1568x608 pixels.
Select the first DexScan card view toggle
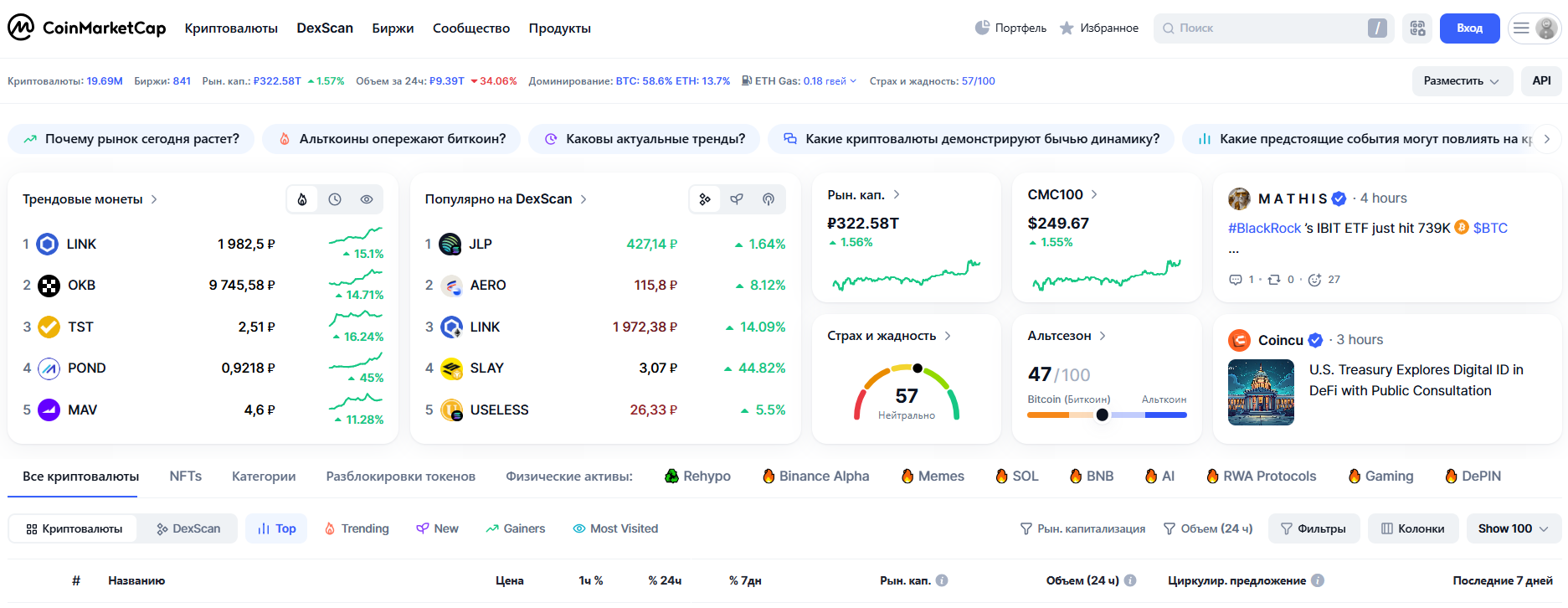[705, 199]
